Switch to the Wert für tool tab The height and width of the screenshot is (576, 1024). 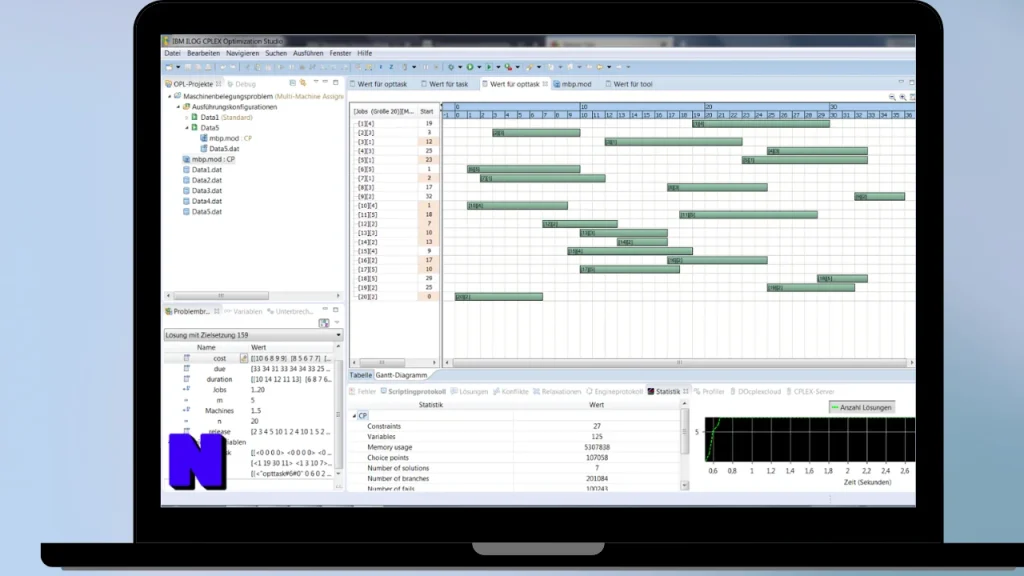click(628, 84)
